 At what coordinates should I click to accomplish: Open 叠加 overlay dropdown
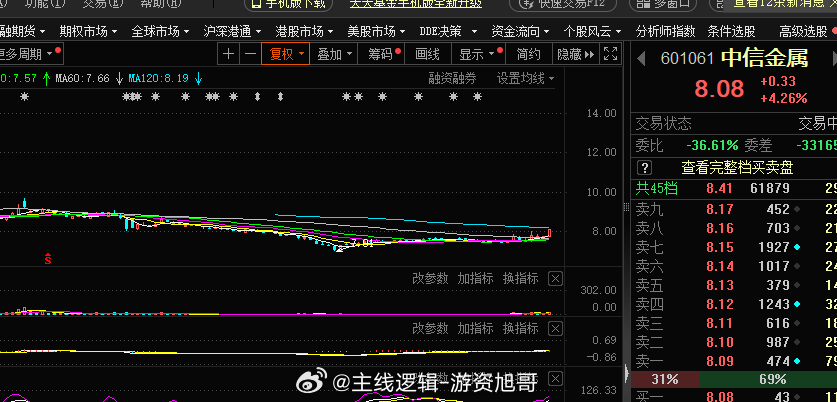(335, 54)
